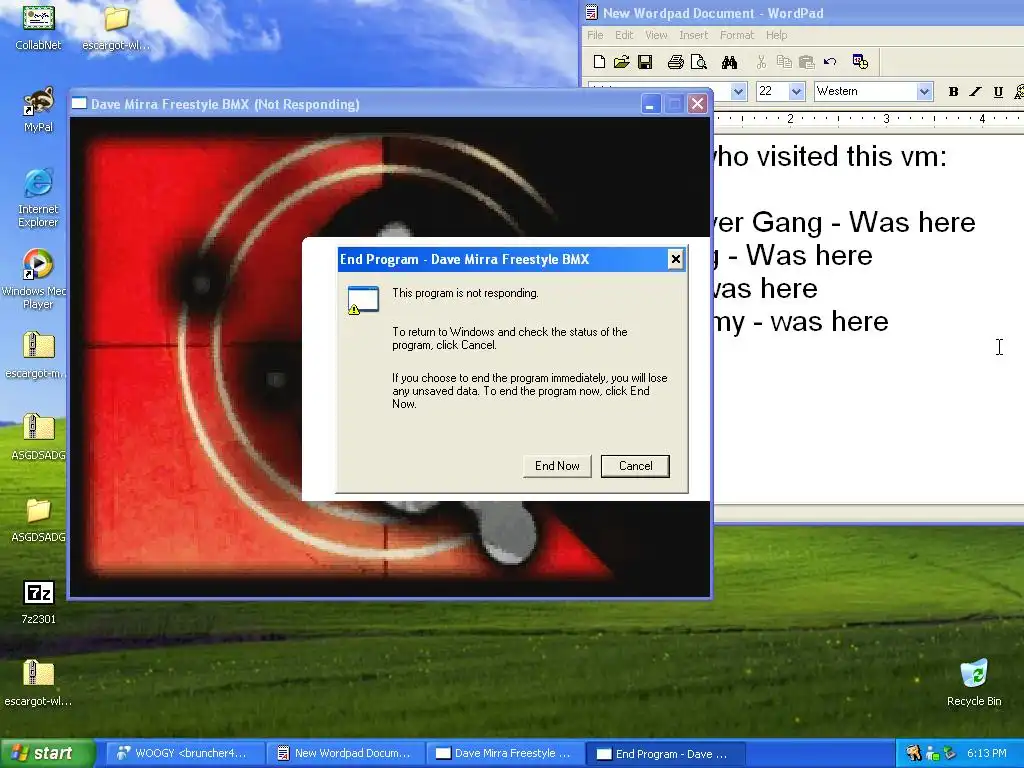Select the escargot-m zip archive icon
This screenshot has width=1024, height=768.
pos(37,355)
